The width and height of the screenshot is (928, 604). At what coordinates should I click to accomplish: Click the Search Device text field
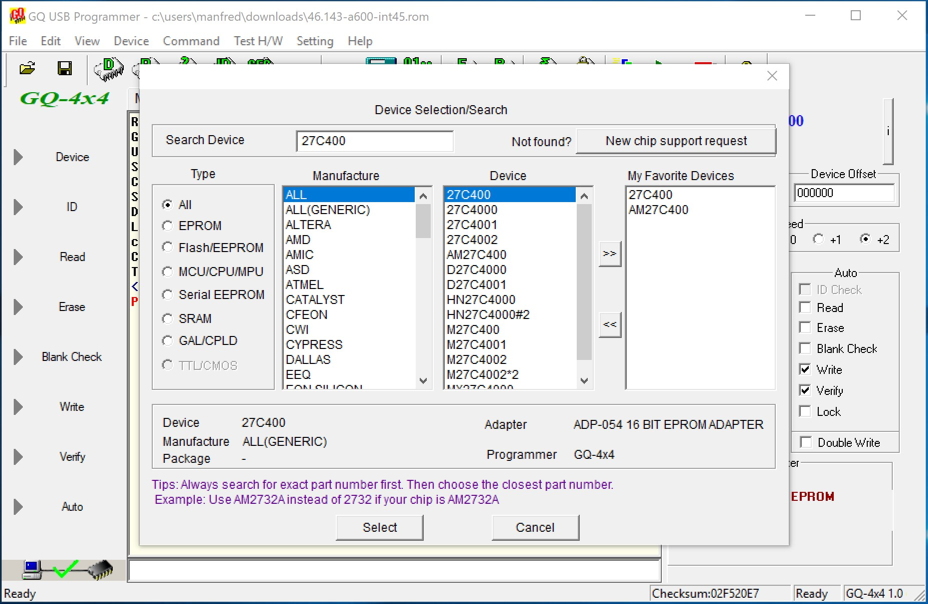374,141
